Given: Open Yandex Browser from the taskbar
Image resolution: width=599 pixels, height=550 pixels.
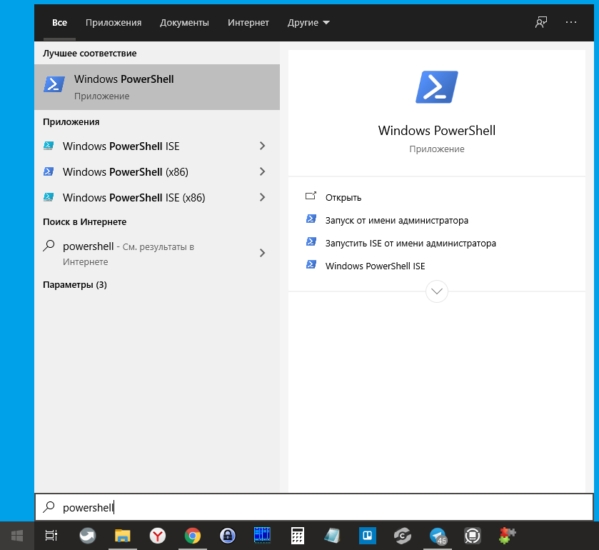Looking at the screenshot, I should click(x=157, y=535).
